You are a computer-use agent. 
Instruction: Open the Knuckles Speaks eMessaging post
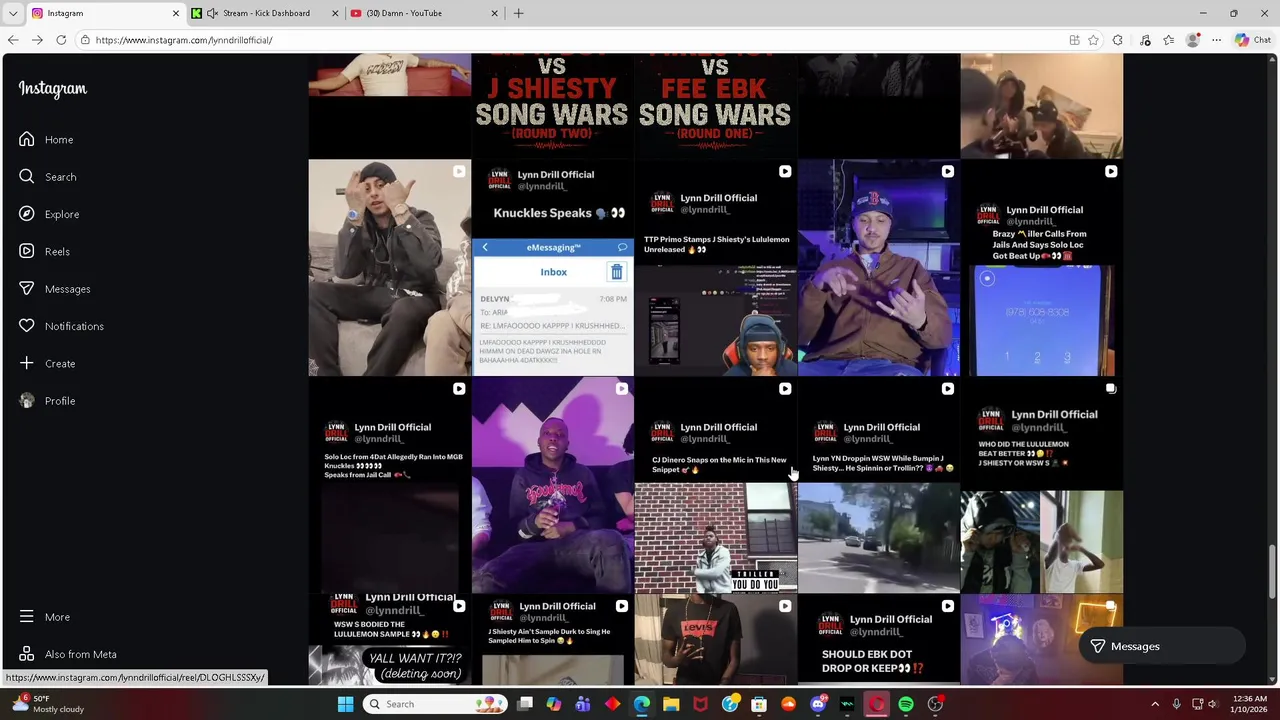552,268
